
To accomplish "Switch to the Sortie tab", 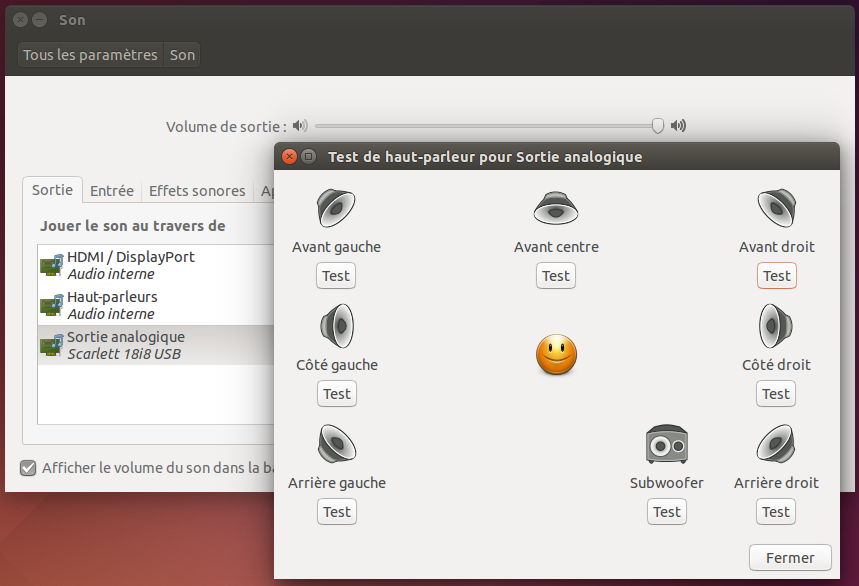I will (x=52, y=190).
